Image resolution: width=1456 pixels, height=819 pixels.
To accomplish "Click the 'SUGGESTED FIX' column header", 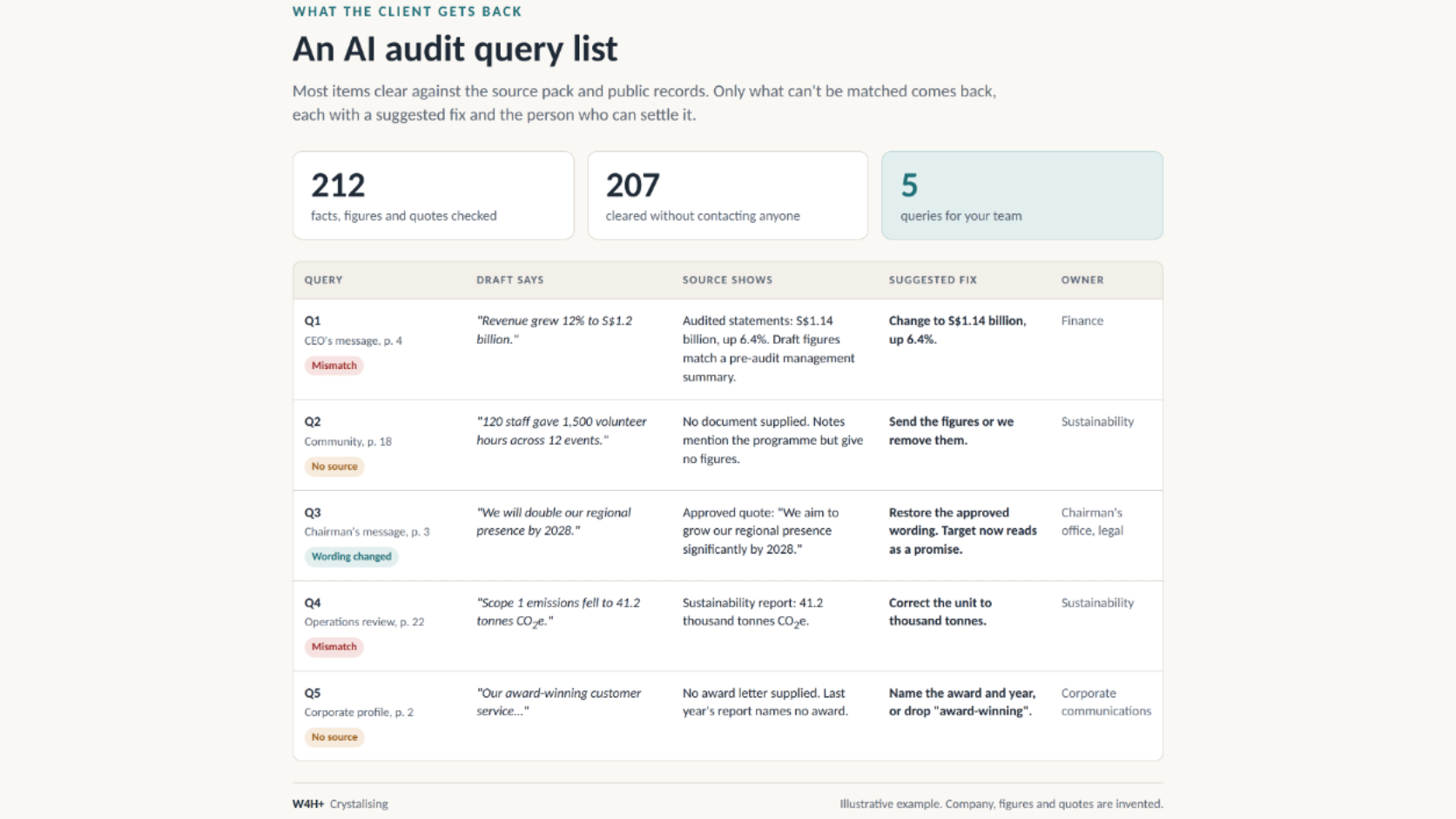I will point(933,280).
